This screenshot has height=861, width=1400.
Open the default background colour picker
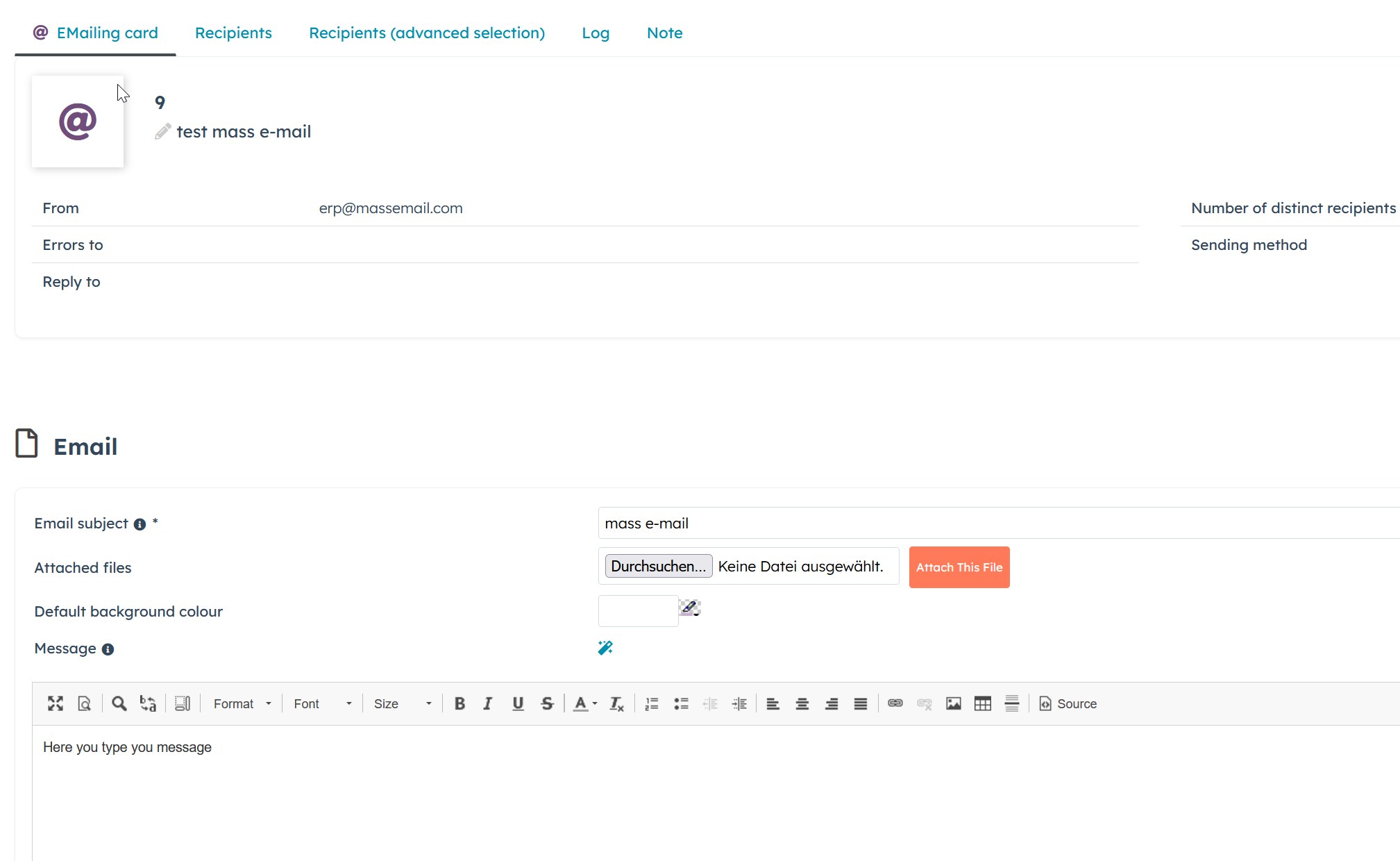point(689,608)
